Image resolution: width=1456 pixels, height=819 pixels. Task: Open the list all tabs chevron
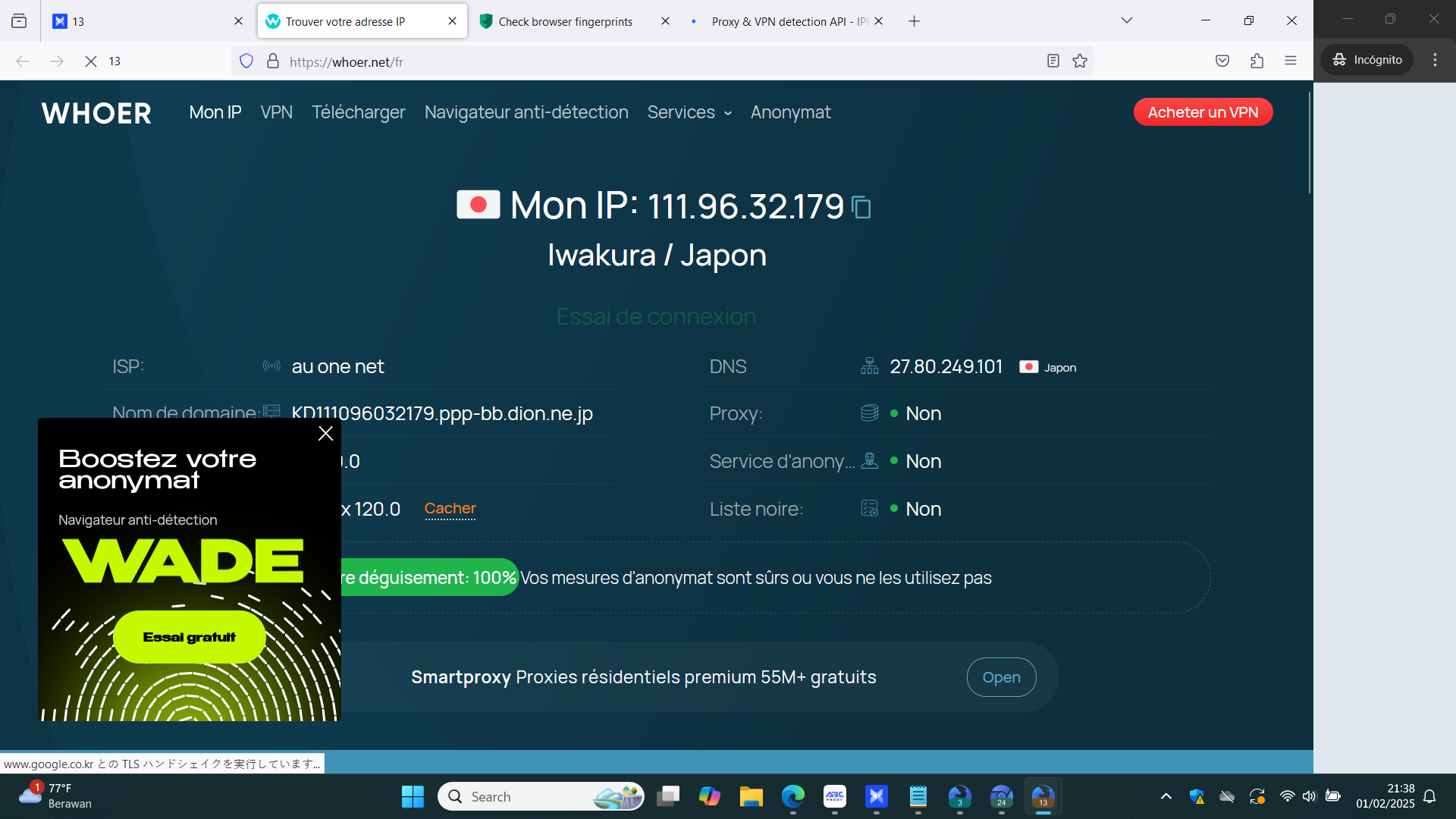click(x=1127, y=20)
